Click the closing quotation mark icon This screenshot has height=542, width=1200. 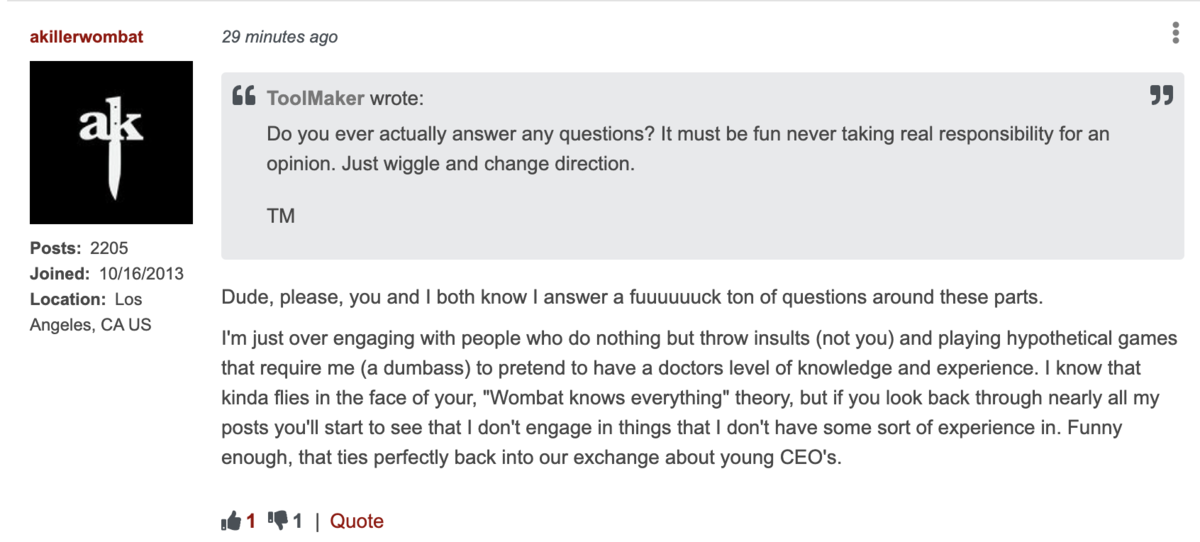(x=1161, y=97)
